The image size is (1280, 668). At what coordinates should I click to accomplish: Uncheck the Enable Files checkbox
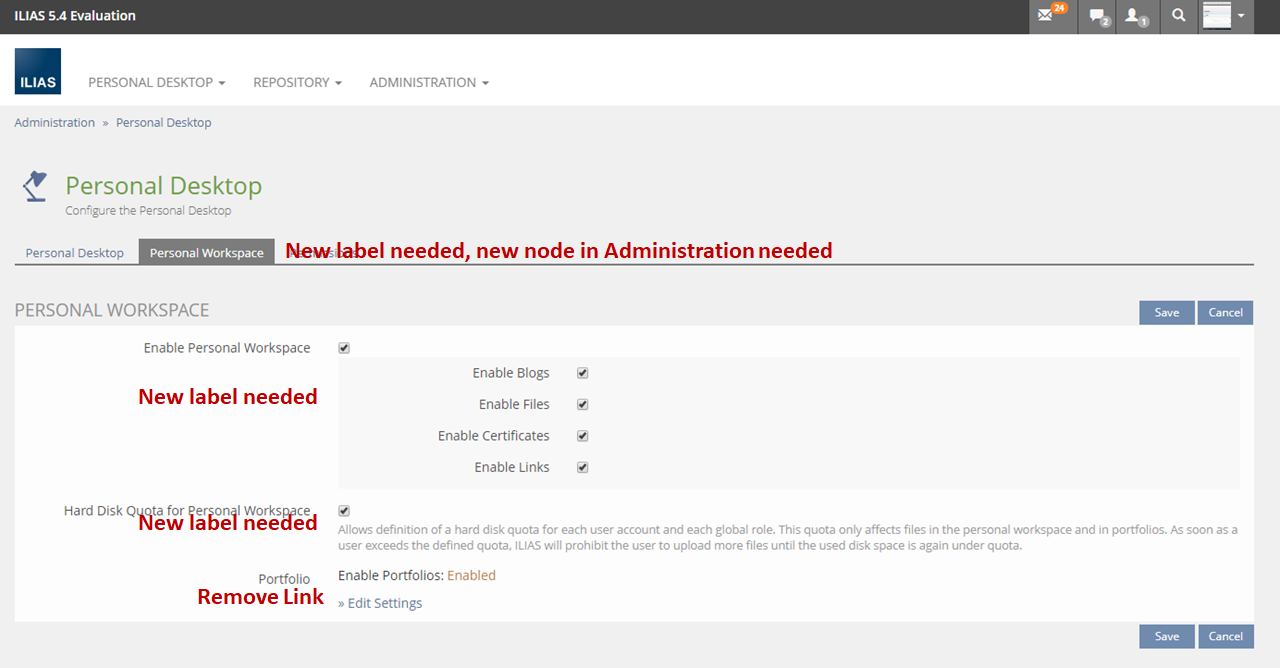[583, 405]
